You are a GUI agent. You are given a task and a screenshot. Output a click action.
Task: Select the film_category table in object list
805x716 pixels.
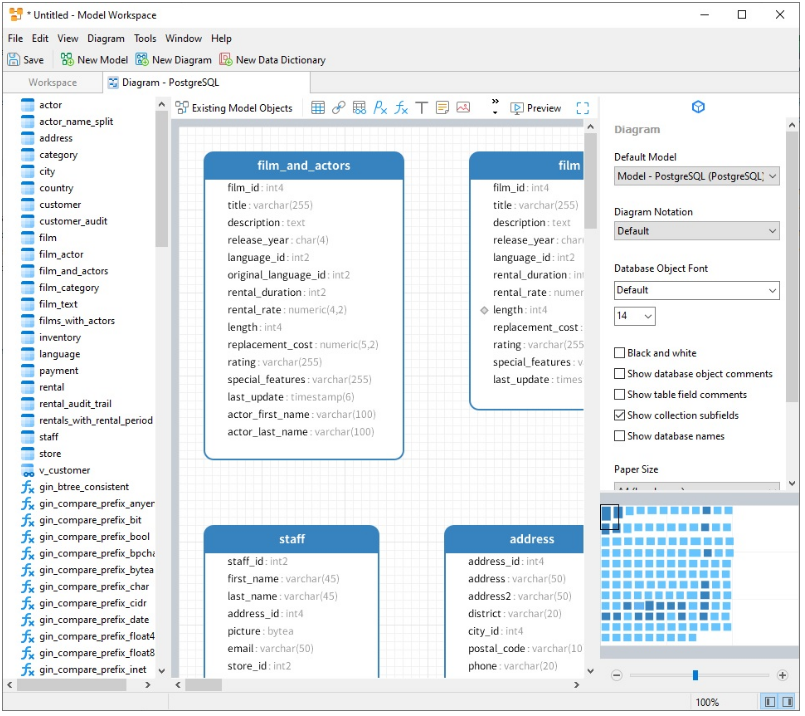coord(68,288)
